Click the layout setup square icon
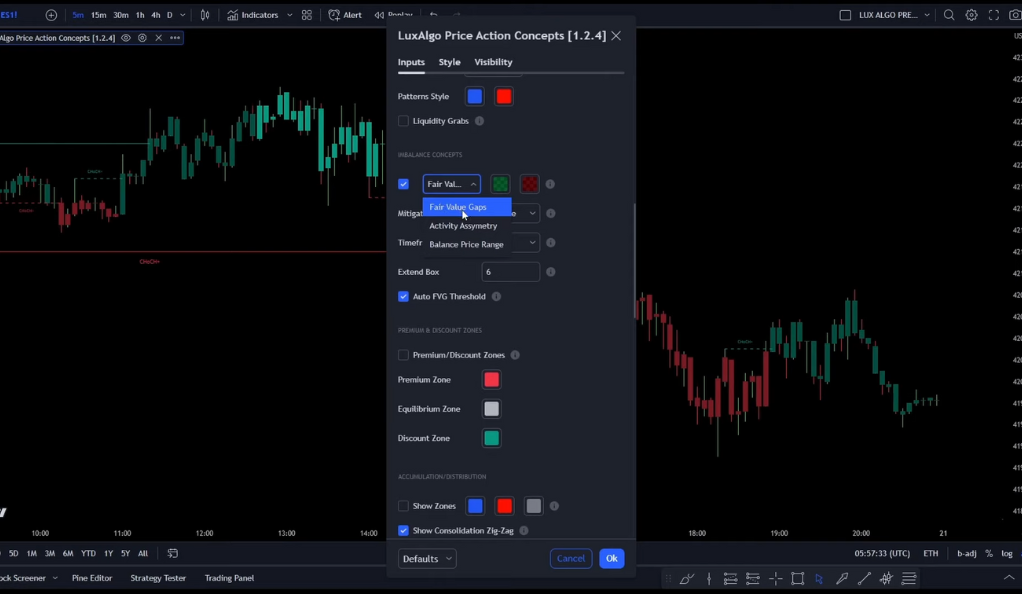This screenshot has height=594, width=1022. (845, 15)
